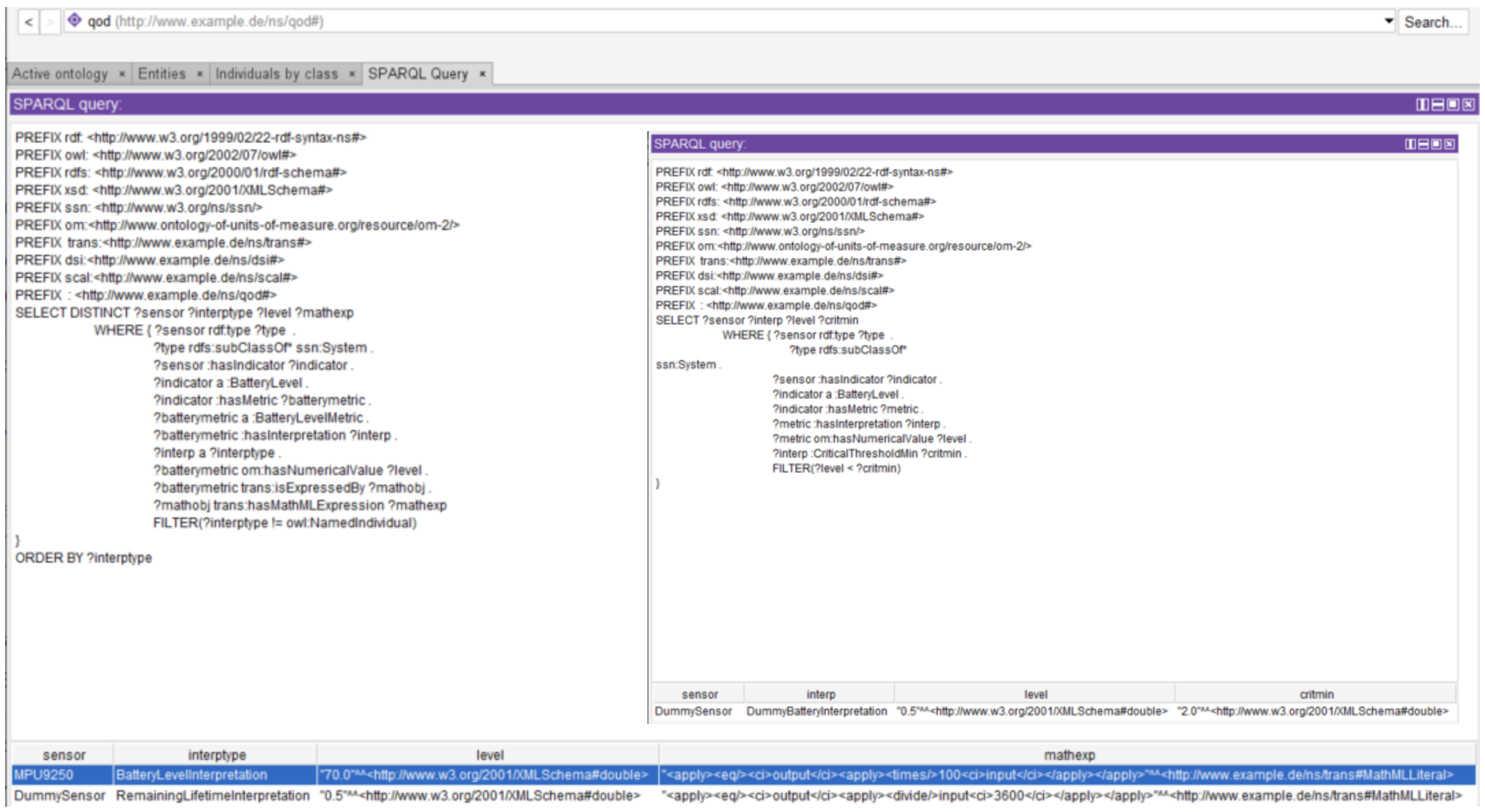Go back with the < navigation button
The height and width of the screenshot is (812, 1485).
point(28,22)
